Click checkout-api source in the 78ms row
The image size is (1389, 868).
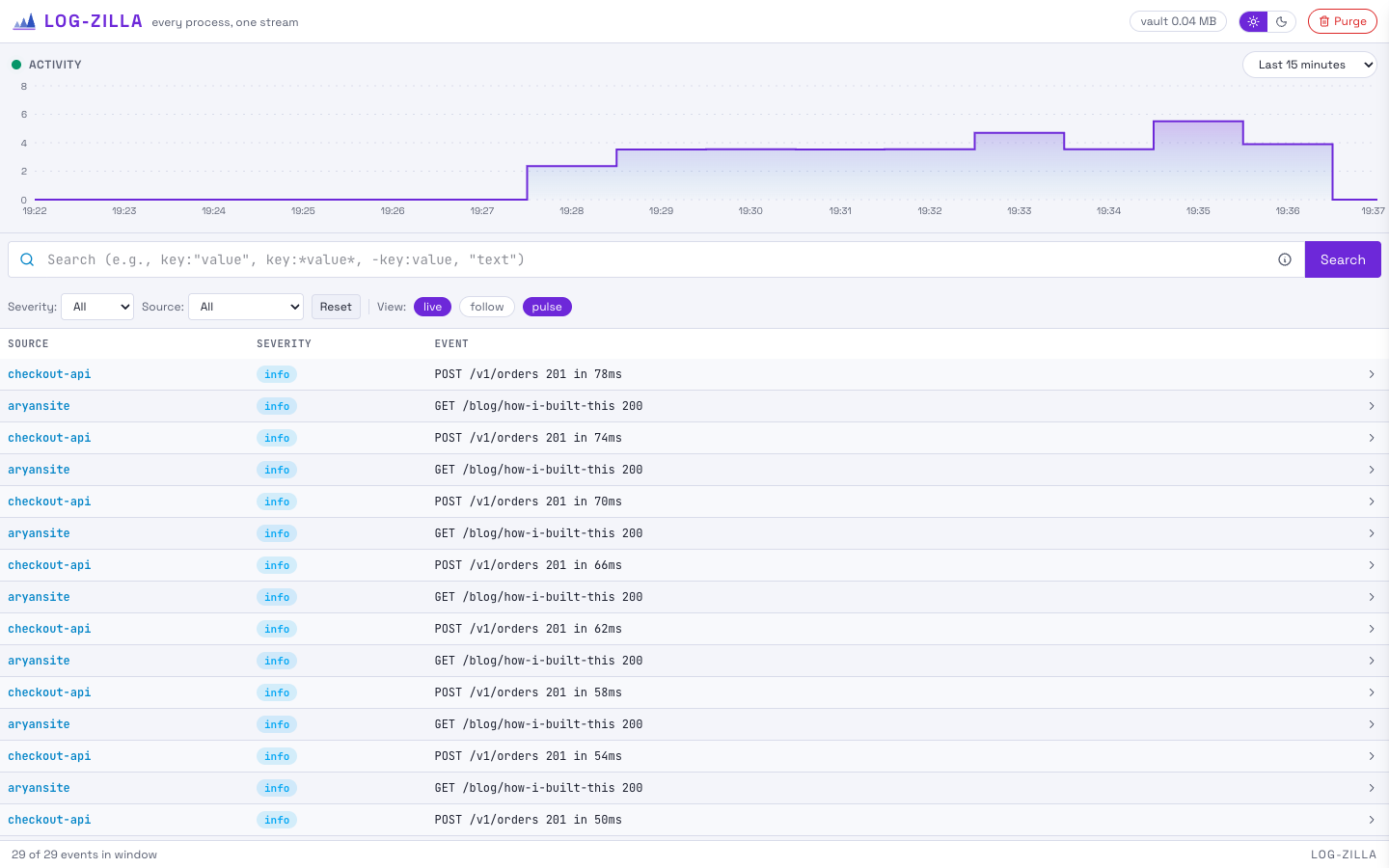[x=49, y=374]
